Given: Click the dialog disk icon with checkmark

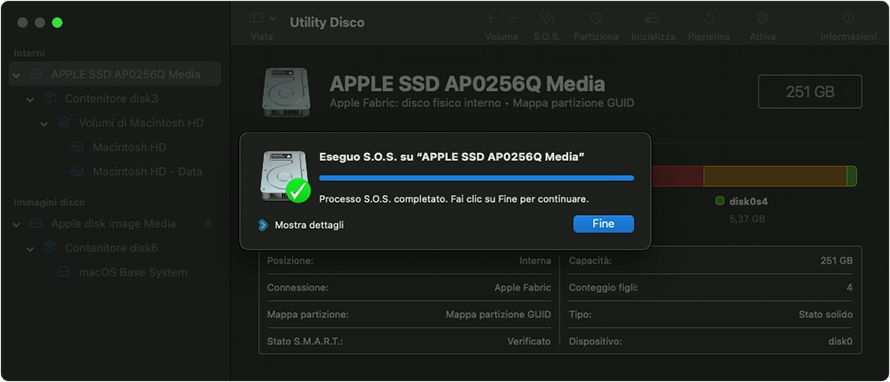Looking at the screenshot, I should [x=286, y=176].
